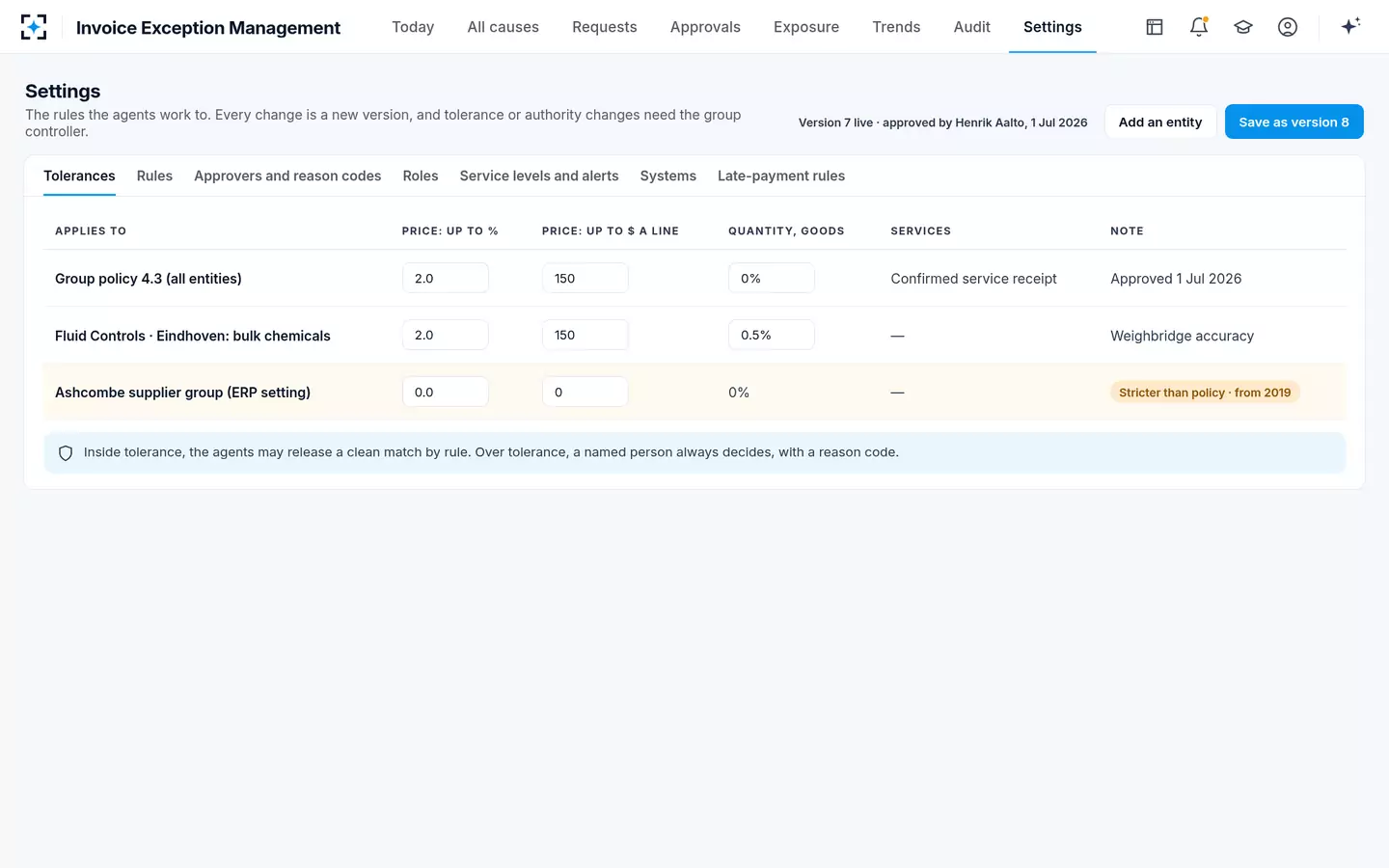Screen dimensions: 1389x868
Task: Click the 'Stricter than policy · from 2019' badge
Action: [1205, 393]
